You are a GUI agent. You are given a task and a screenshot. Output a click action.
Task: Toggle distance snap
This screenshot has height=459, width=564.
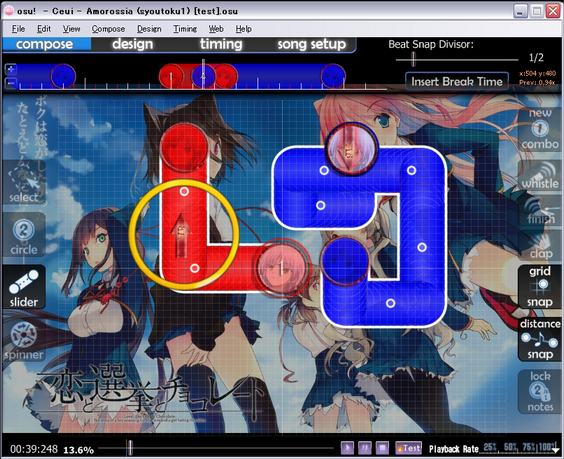pos(540,339)
